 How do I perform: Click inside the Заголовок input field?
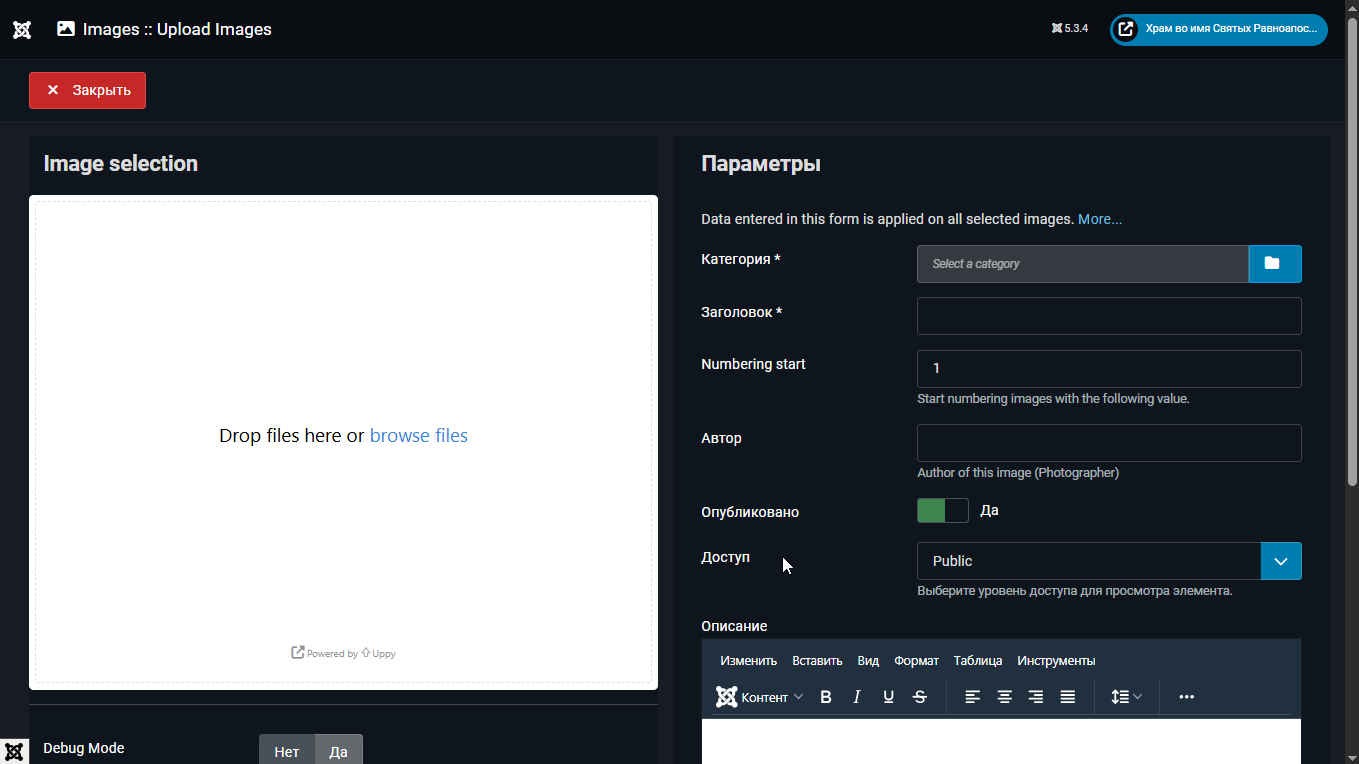point(1108,315)
